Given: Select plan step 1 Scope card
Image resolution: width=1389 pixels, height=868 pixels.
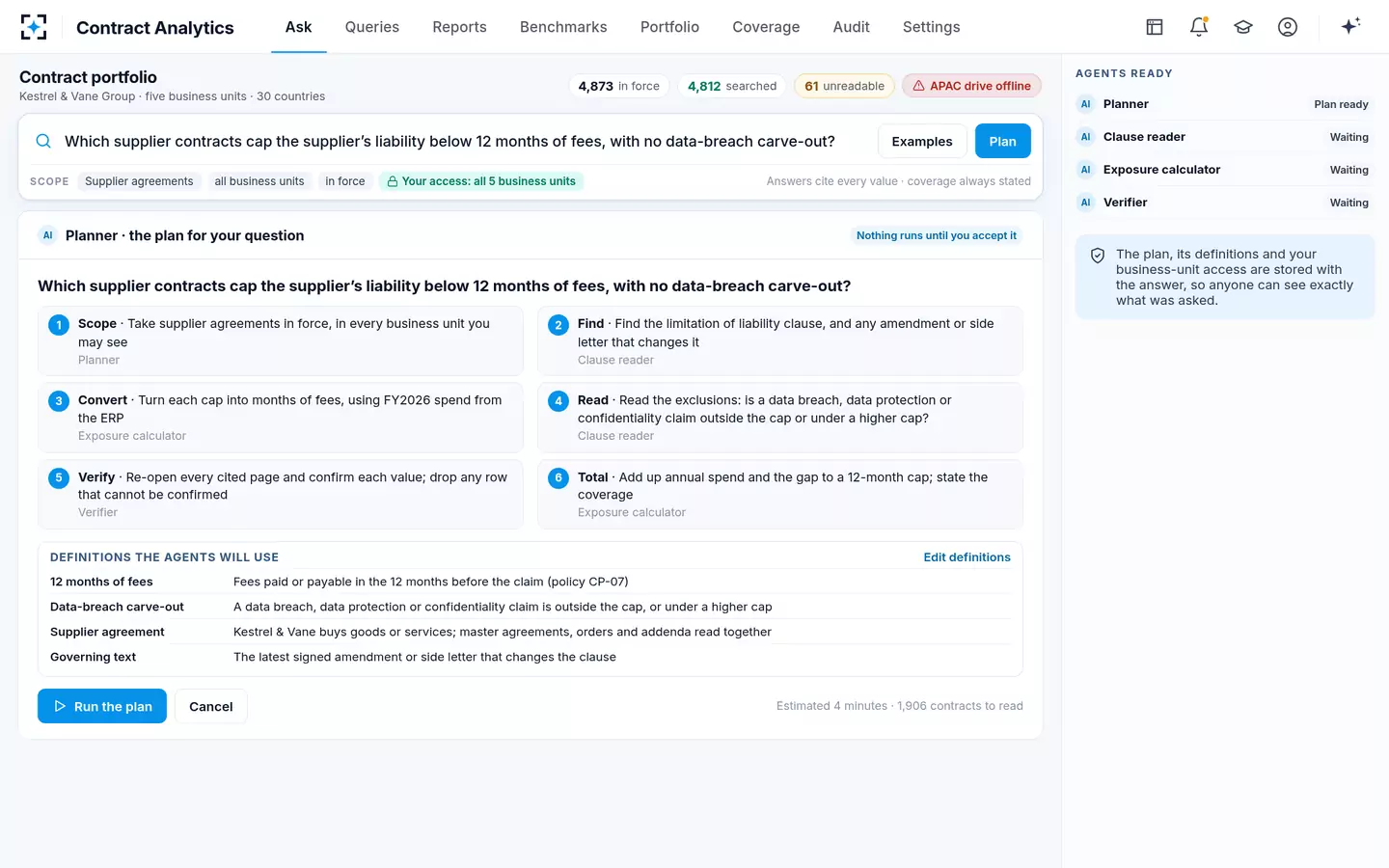Looking at the screenshot, I should [281, 341].
